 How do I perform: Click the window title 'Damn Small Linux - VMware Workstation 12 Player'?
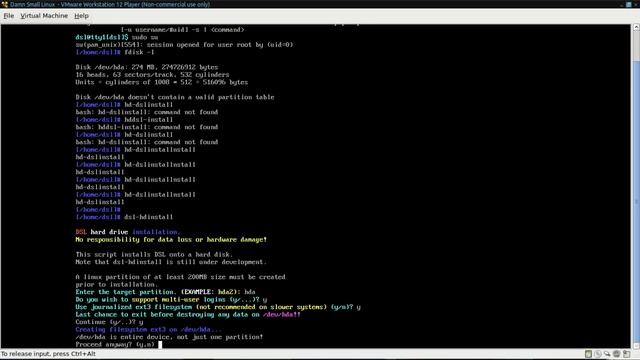[110, 4]
